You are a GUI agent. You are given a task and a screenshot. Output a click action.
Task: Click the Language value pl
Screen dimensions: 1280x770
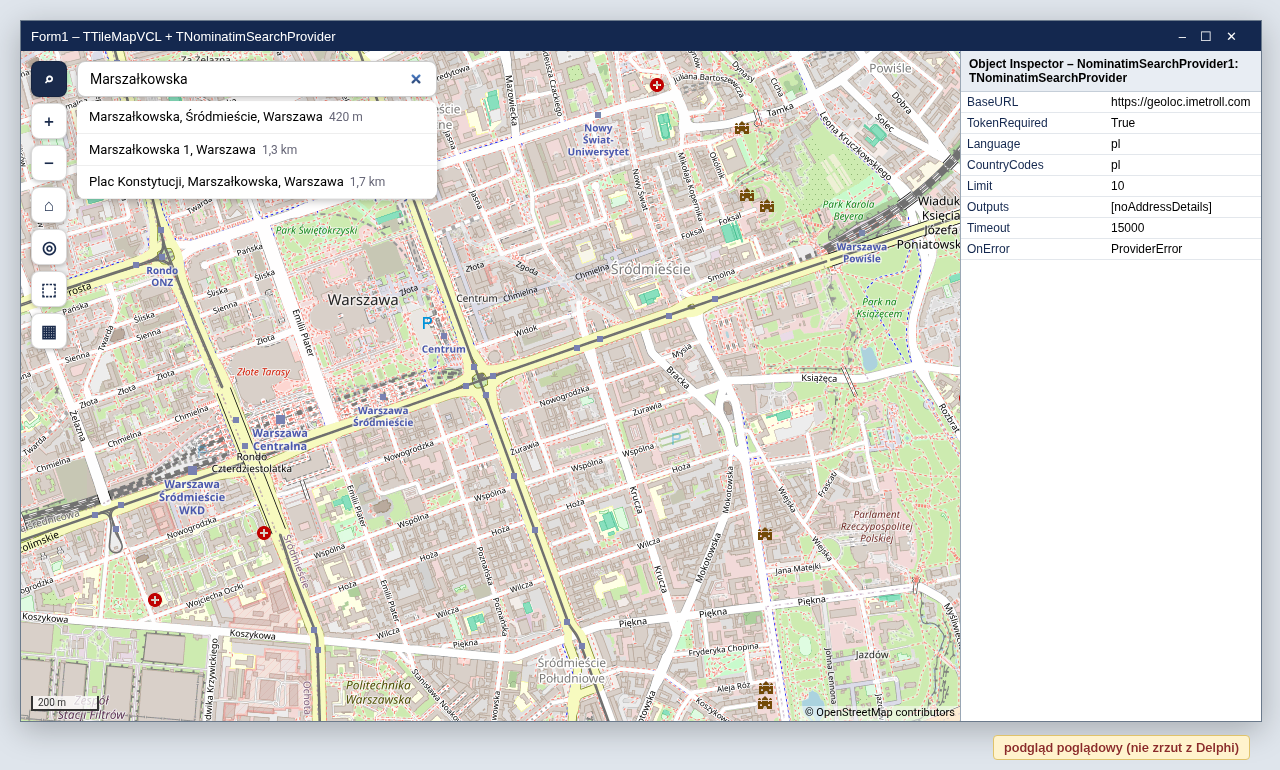pyautogui.click(x=1116, y=144)
